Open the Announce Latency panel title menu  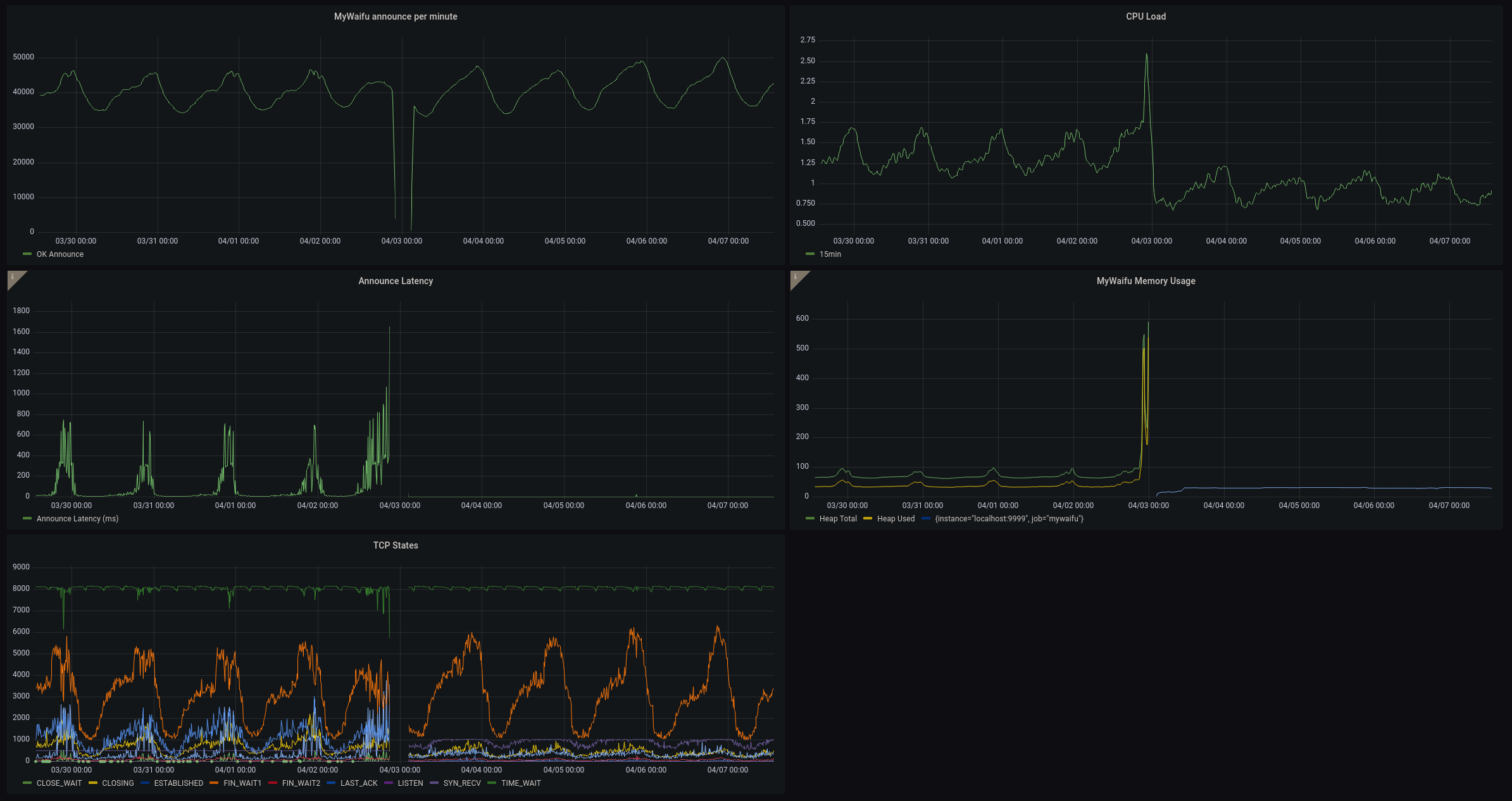395,281
